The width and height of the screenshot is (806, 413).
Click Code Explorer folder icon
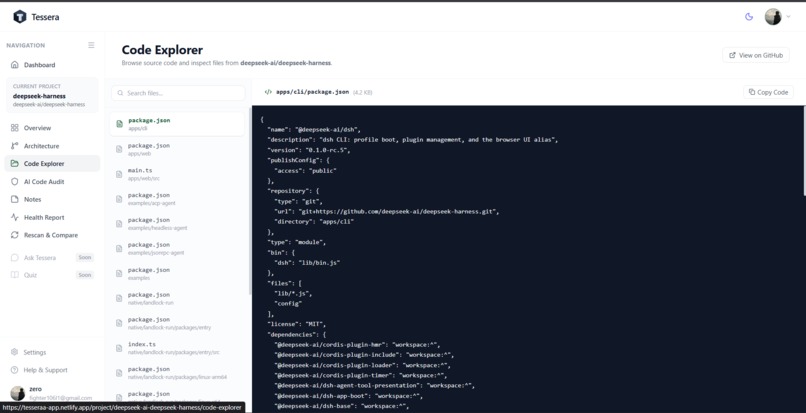pos(14,164)
